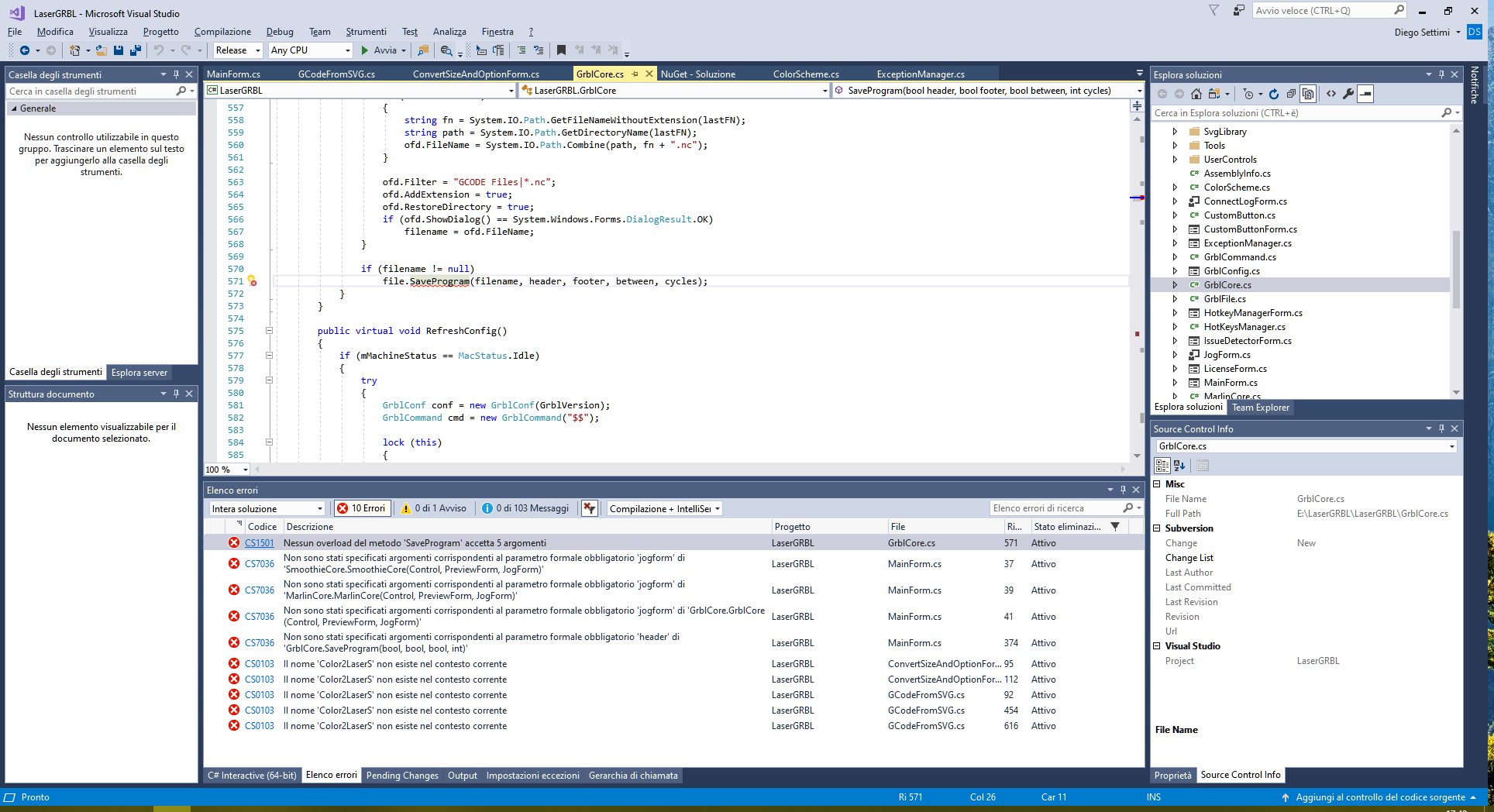Click the Open File folder icon

(101, 50)
